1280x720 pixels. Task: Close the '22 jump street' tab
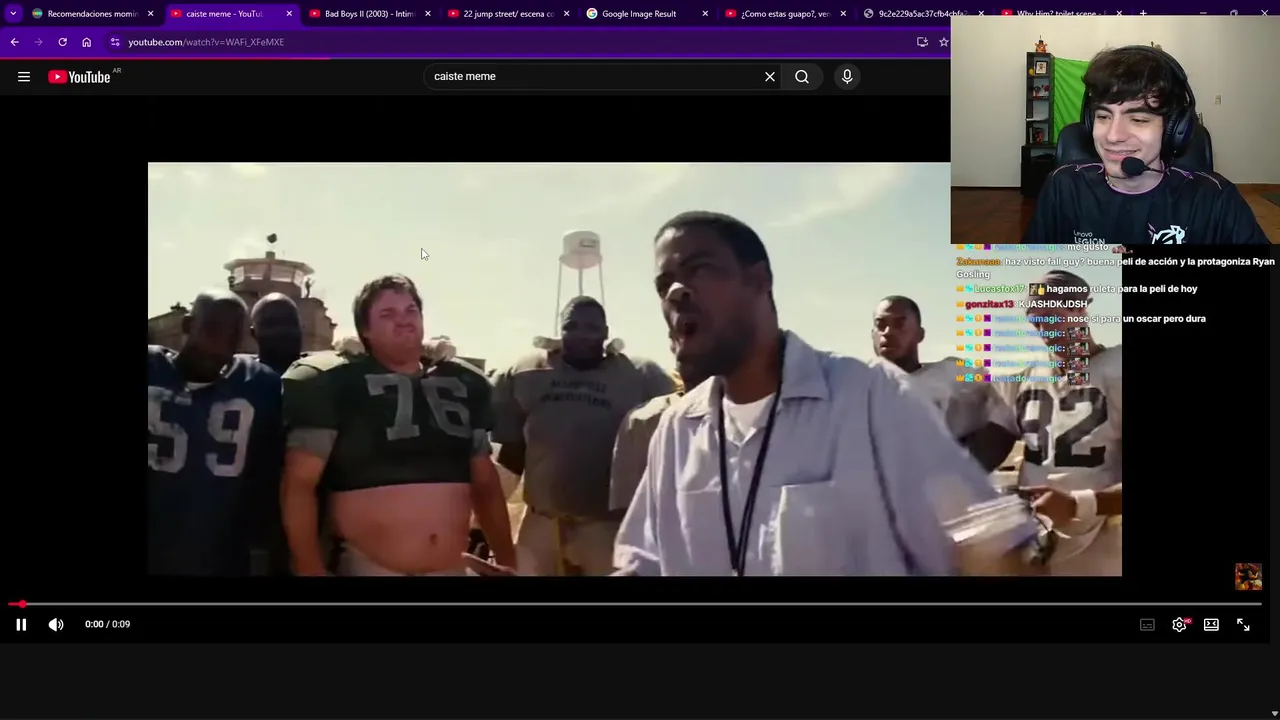[x=566, y=14]
